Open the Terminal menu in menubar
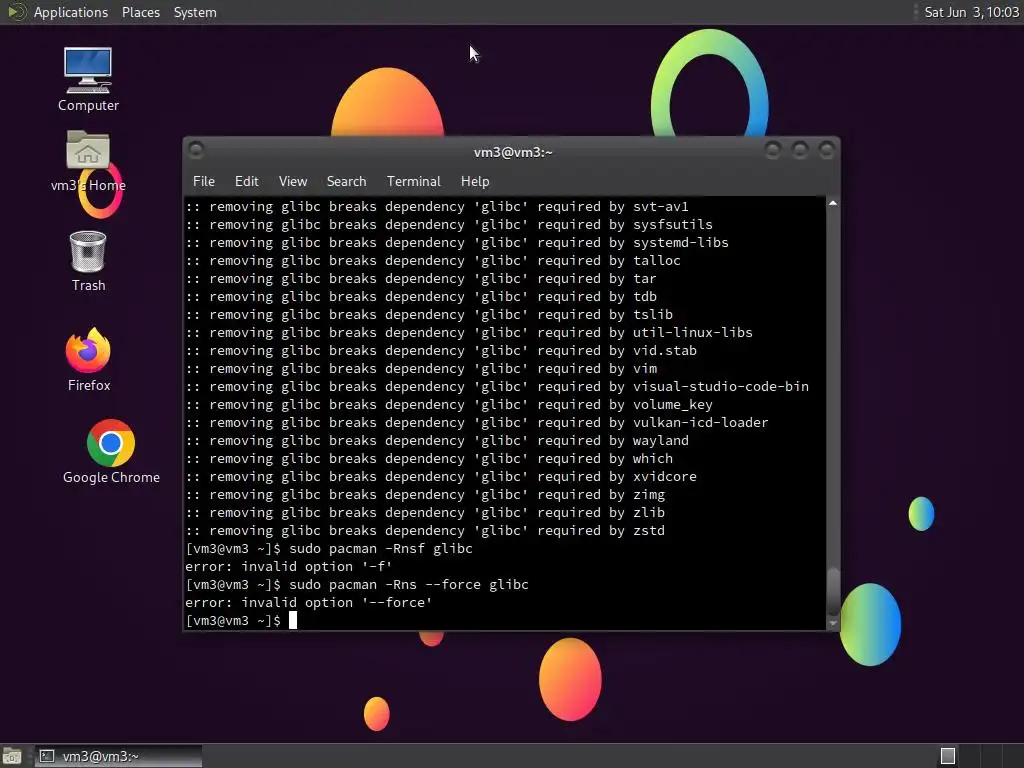 click(413, 181)
